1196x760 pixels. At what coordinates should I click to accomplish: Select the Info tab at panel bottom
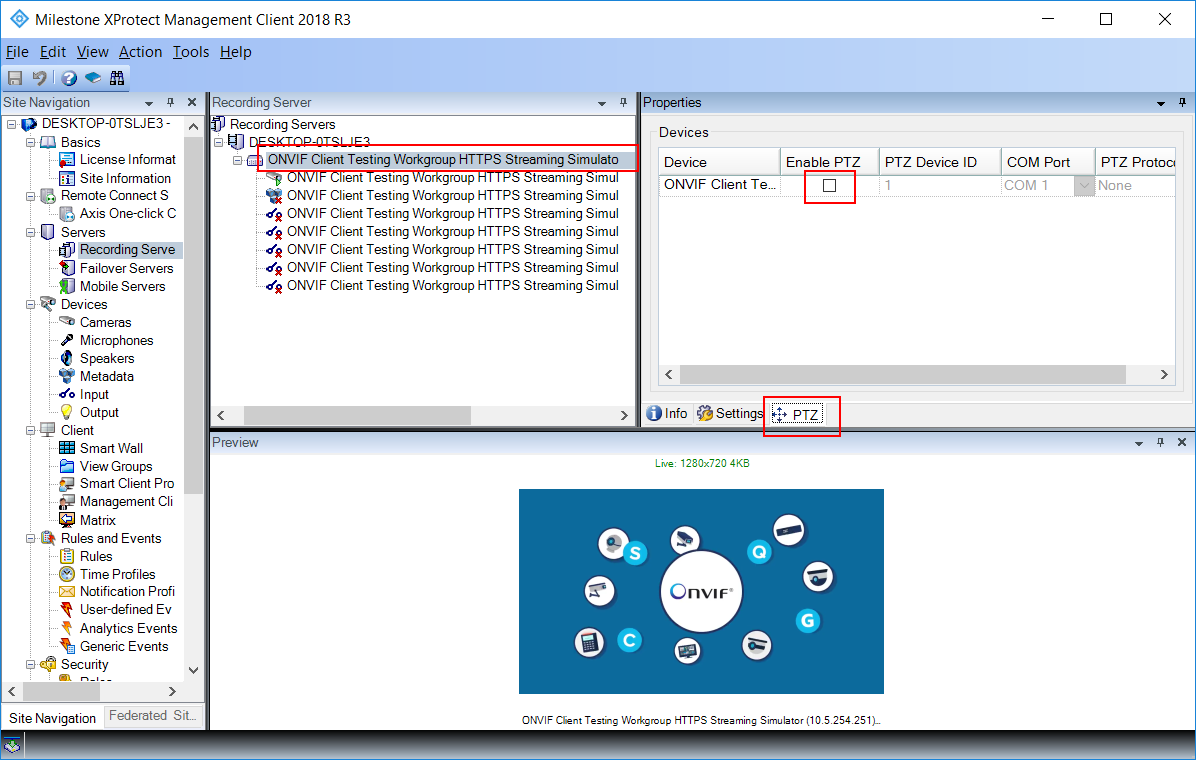(666, 413)
